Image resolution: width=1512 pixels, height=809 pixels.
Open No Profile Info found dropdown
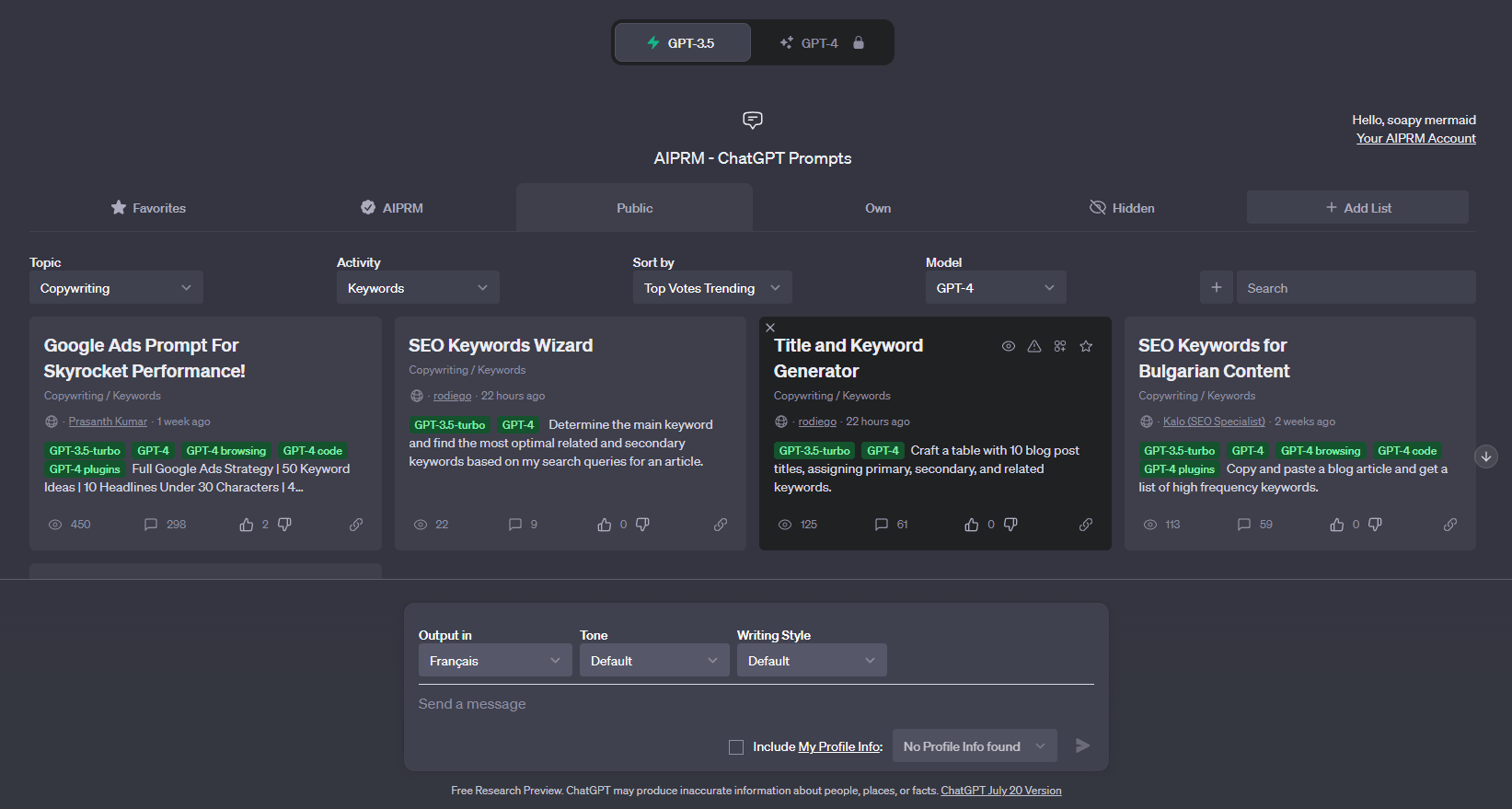[x=975, y=745]
